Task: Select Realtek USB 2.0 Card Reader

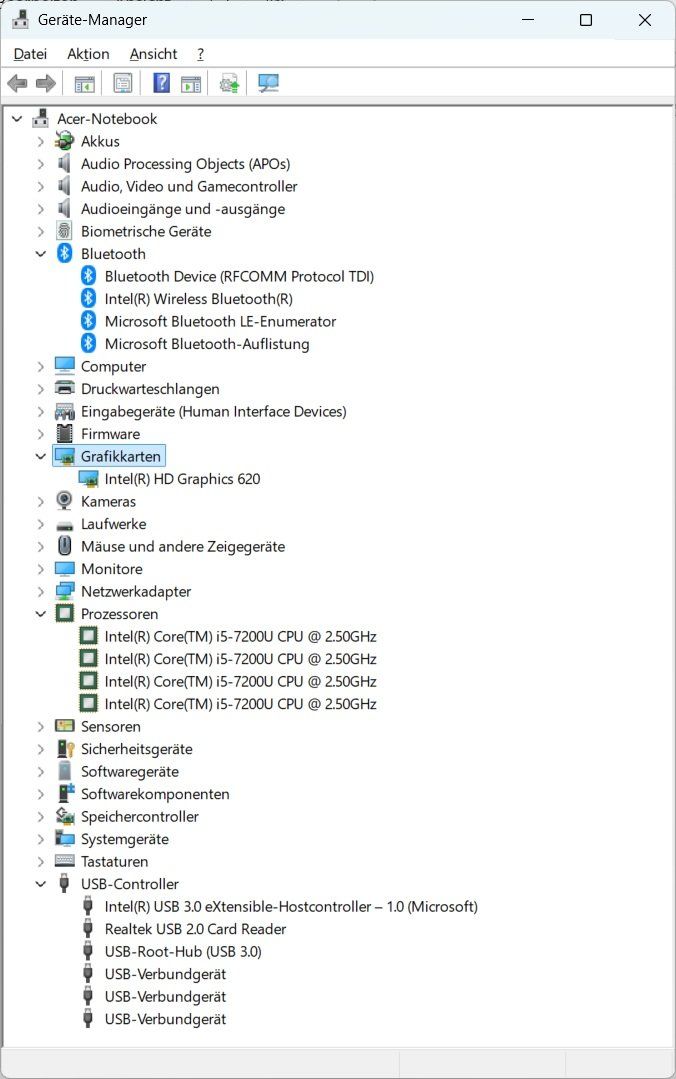Action: [196, 929]
